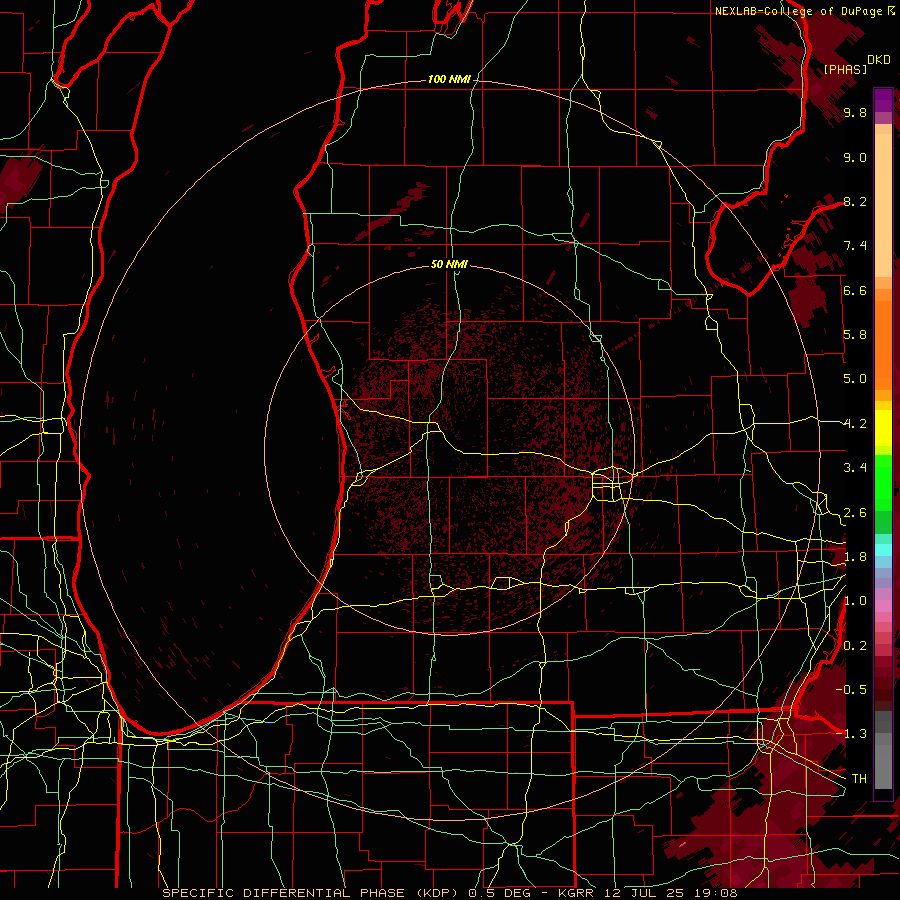The image size is (900, 900).
Task: Click the [PHAS] label above the color bar
Action: click(845, 69)
